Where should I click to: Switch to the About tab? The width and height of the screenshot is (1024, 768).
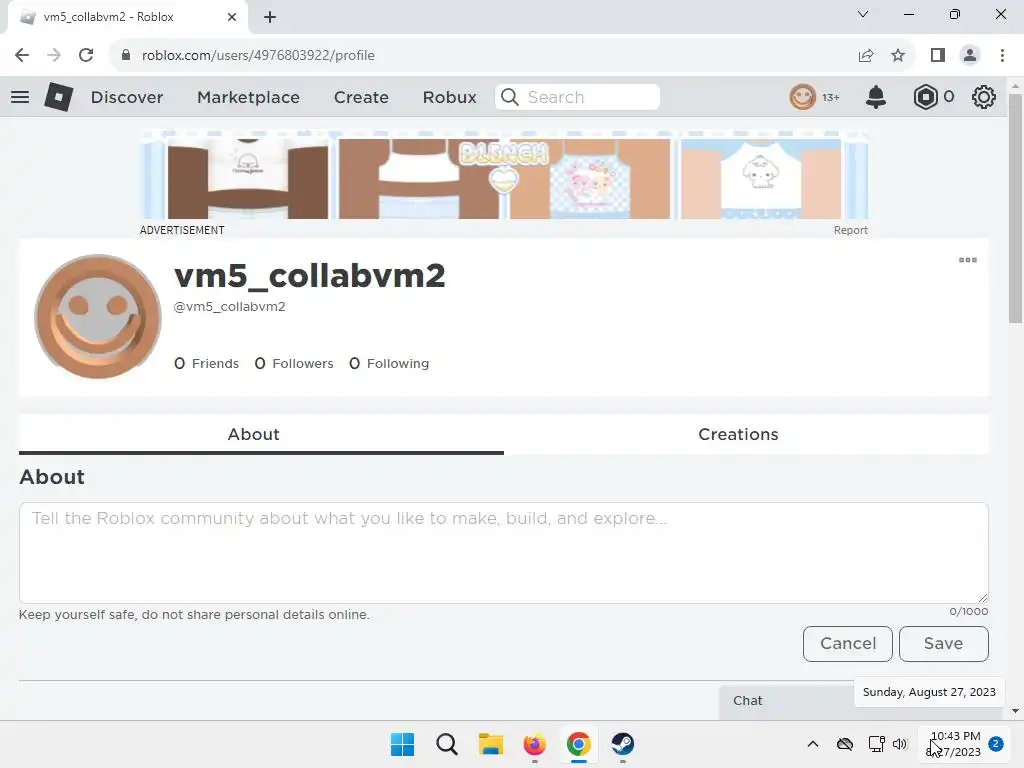[253, 434]
